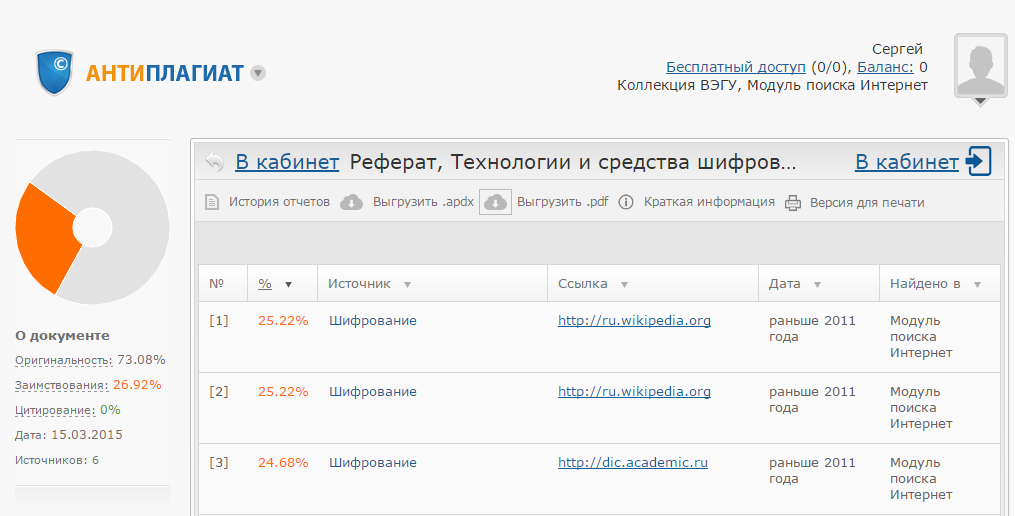Open the Бесплатный доступ link

tap(735, 67)
